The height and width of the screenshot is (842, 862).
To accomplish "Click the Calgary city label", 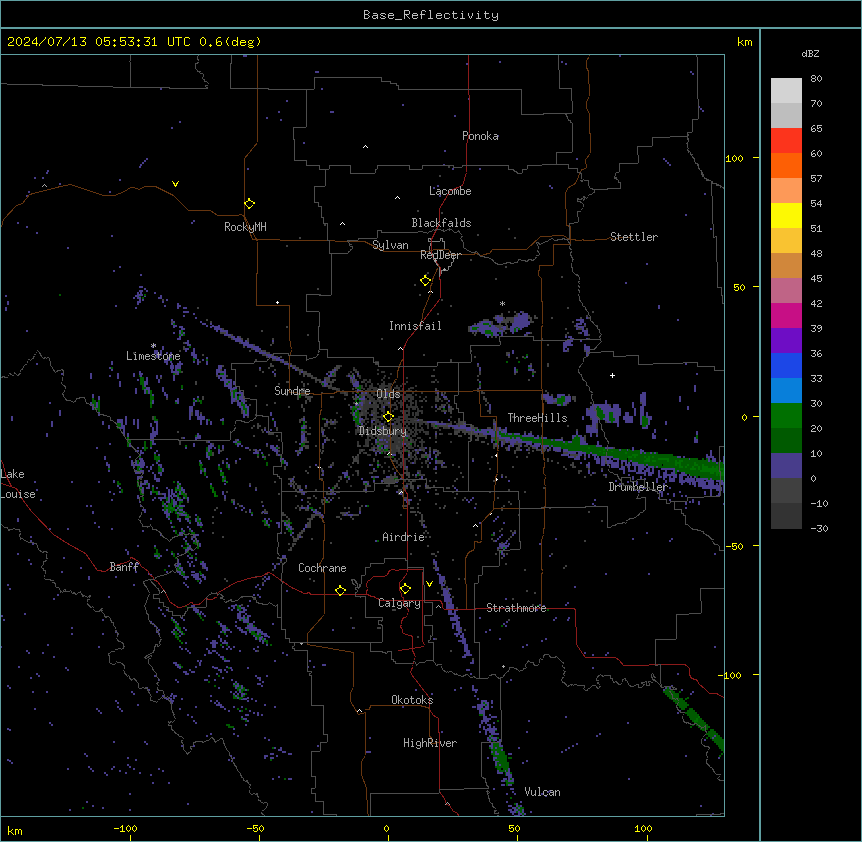I will click(x=399, y=603).
